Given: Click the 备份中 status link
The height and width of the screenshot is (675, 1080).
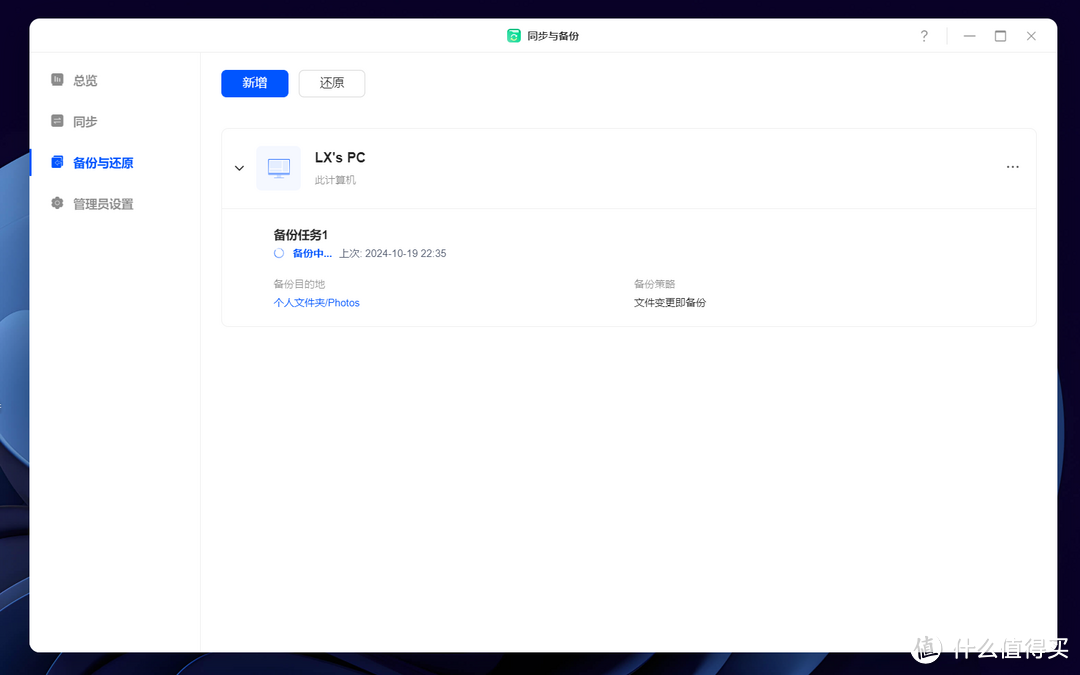Looking at the screenshot, I should (x=310, y=253).
